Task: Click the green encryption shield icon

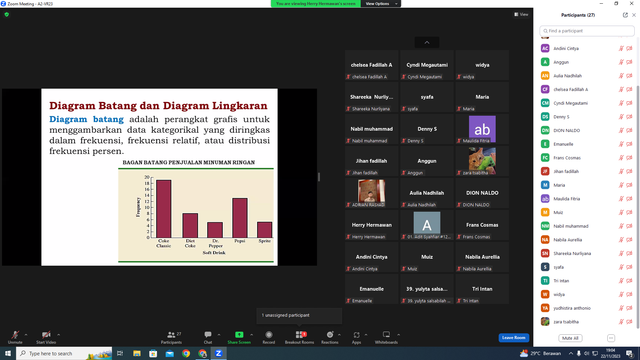Action: pyautogui.click(x=7, y=14)
